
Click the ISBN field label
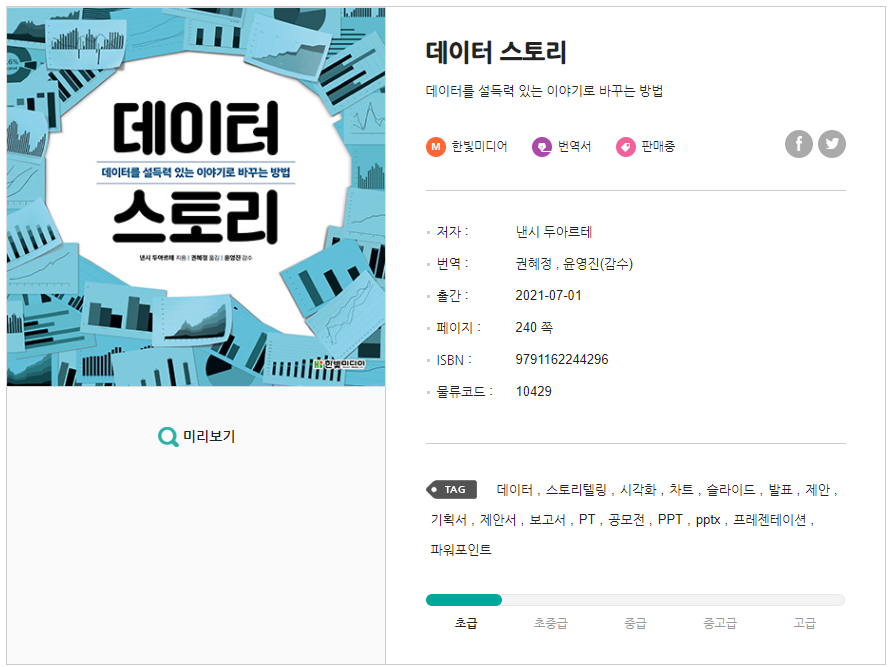(x=454, y=360)
